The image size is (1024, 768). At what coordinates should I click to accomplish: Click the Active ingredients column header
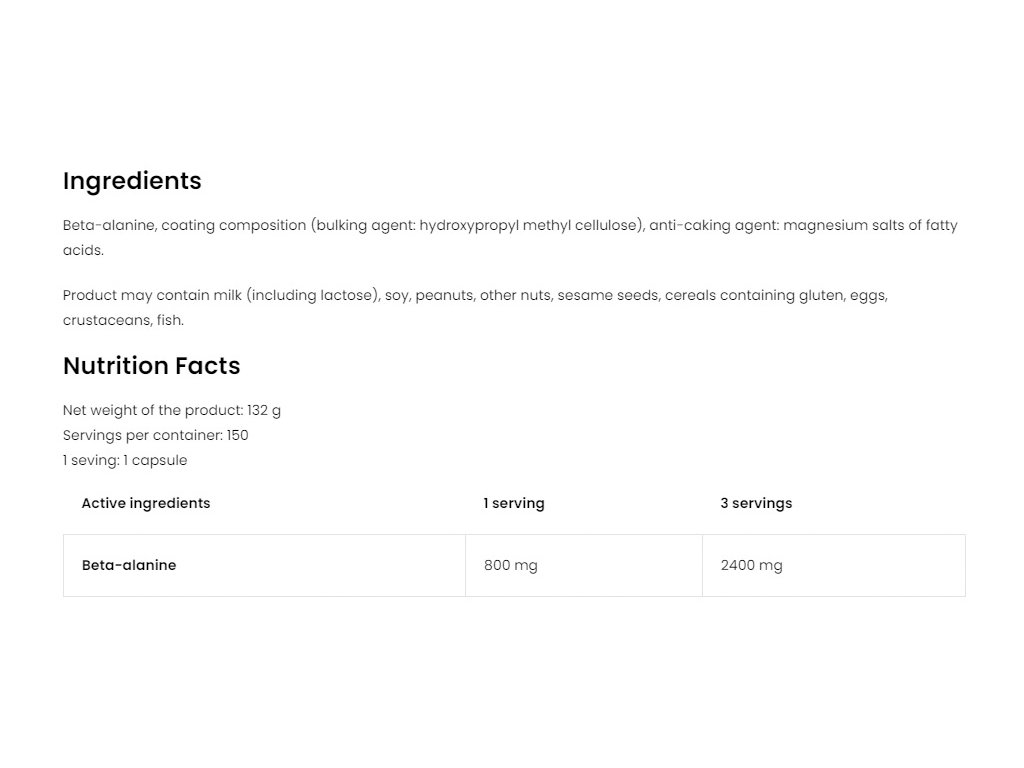tap(146, 503)
